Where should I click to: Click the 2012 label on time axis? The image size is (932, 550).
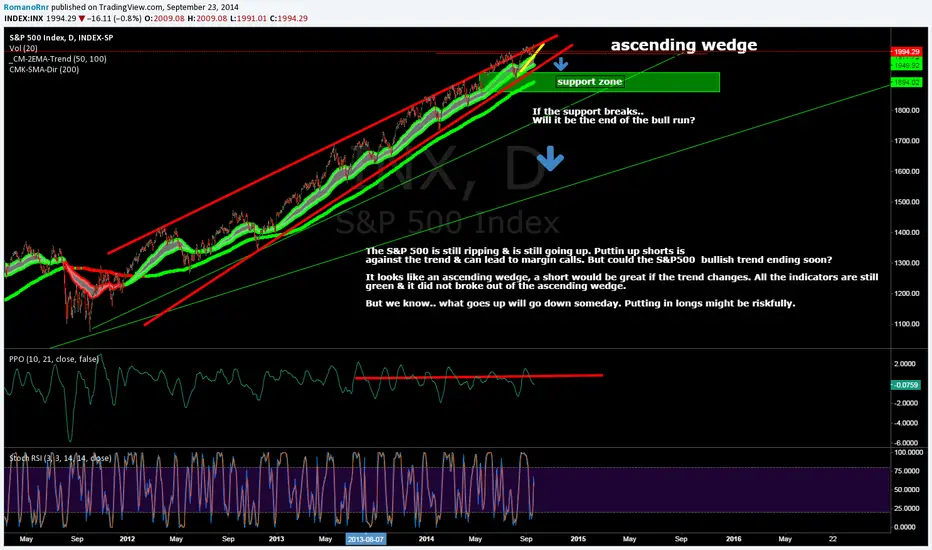(x=127, y=539)
